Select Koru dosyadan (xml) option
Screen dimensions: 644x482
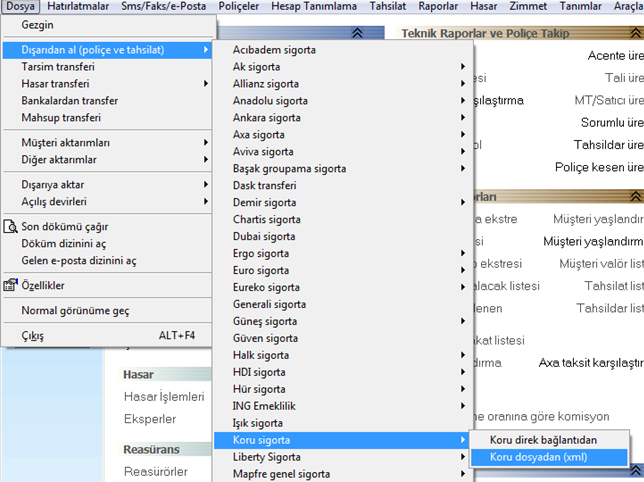540,457
